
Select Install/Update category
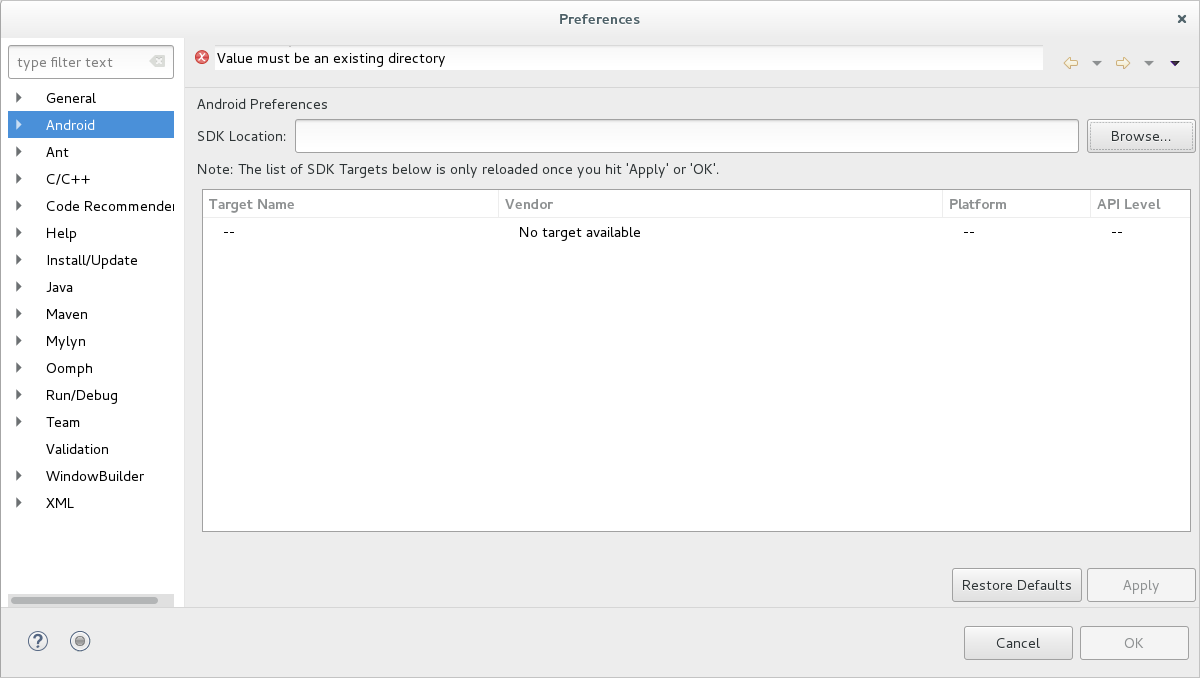point(92,260)
